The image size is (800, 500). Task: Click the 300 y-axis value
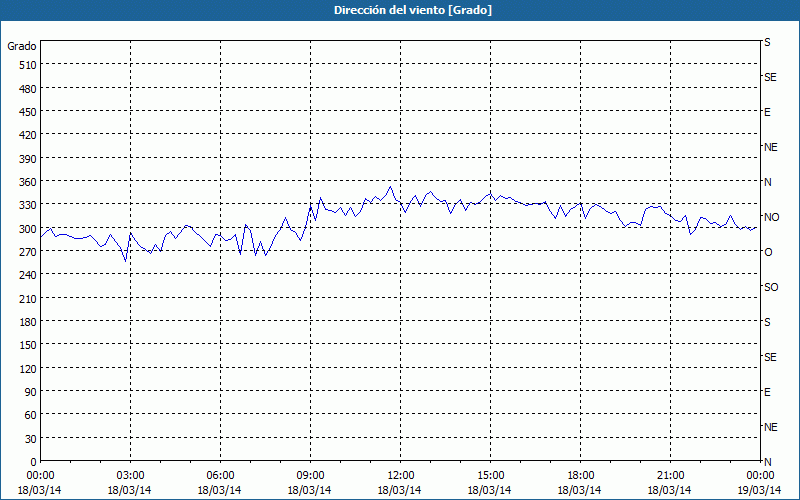click(29, 229)
